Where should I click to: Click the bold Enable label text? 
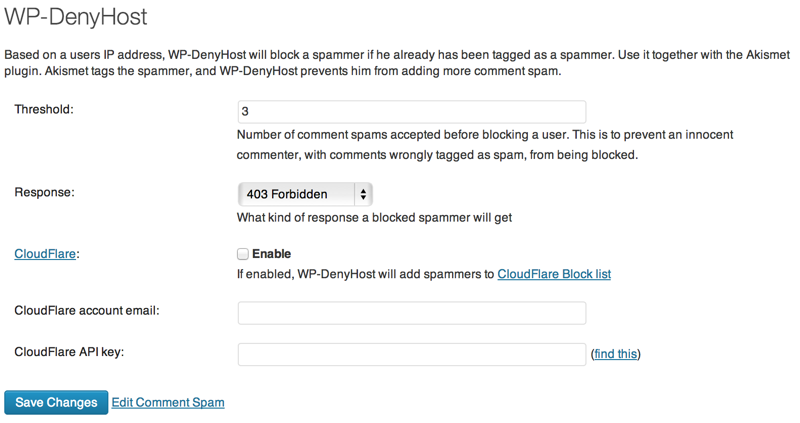click(x=271, y=254)
